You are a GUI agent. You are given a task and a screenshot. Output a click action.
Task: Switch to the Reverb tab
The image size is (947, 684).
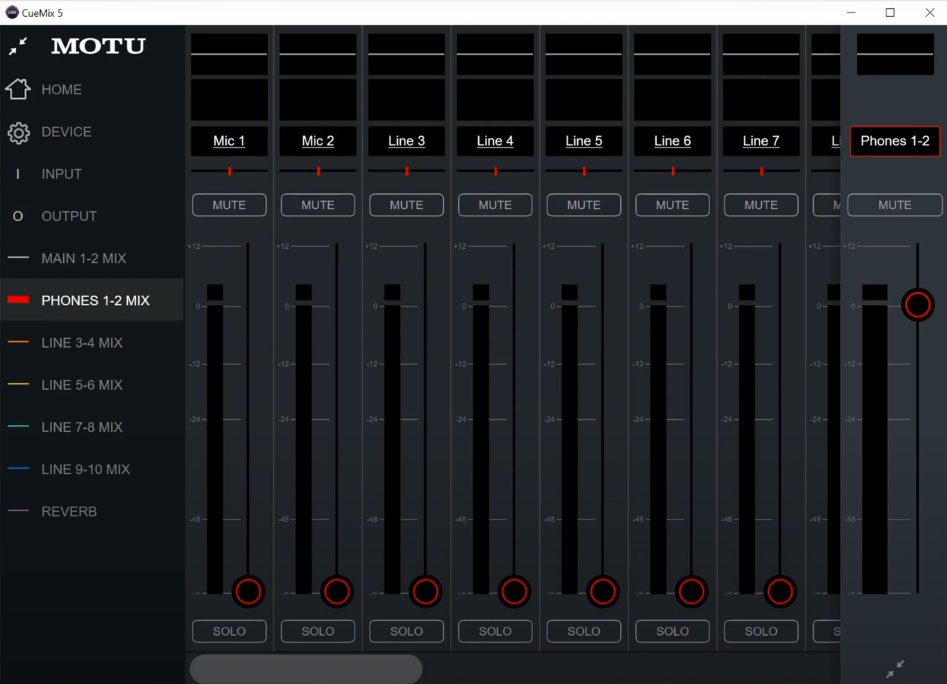[x=69, y=511]
